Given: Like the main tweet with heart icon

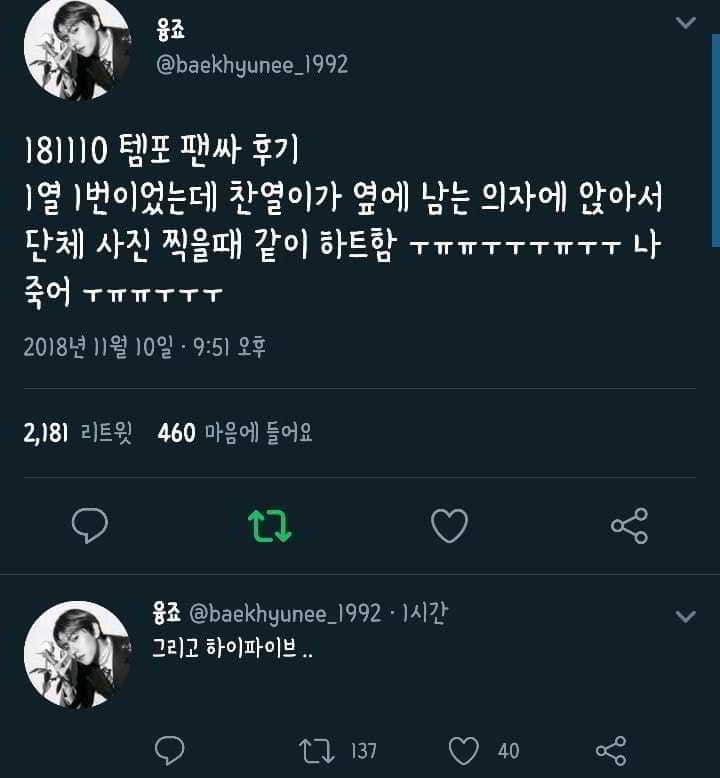Looking at the screenshot, I should coord(449,525).
